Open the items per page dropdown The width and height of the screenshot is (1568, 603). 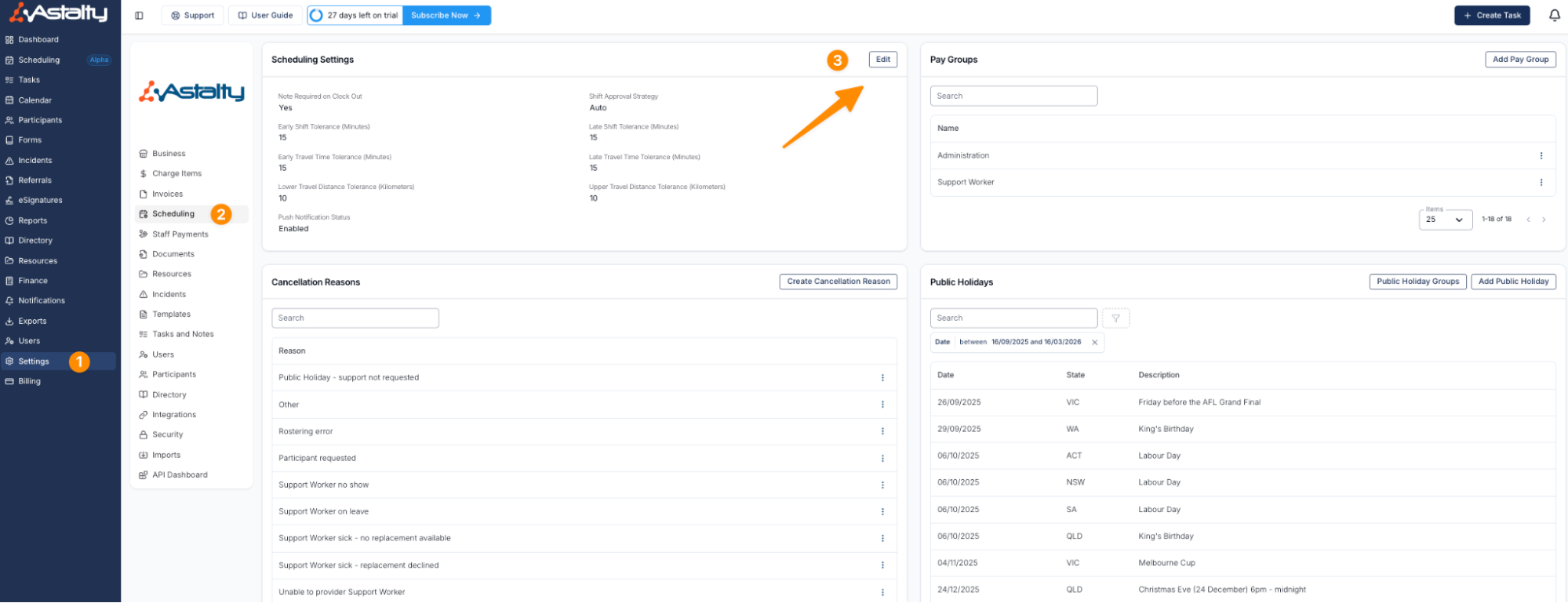point(1444,220)
